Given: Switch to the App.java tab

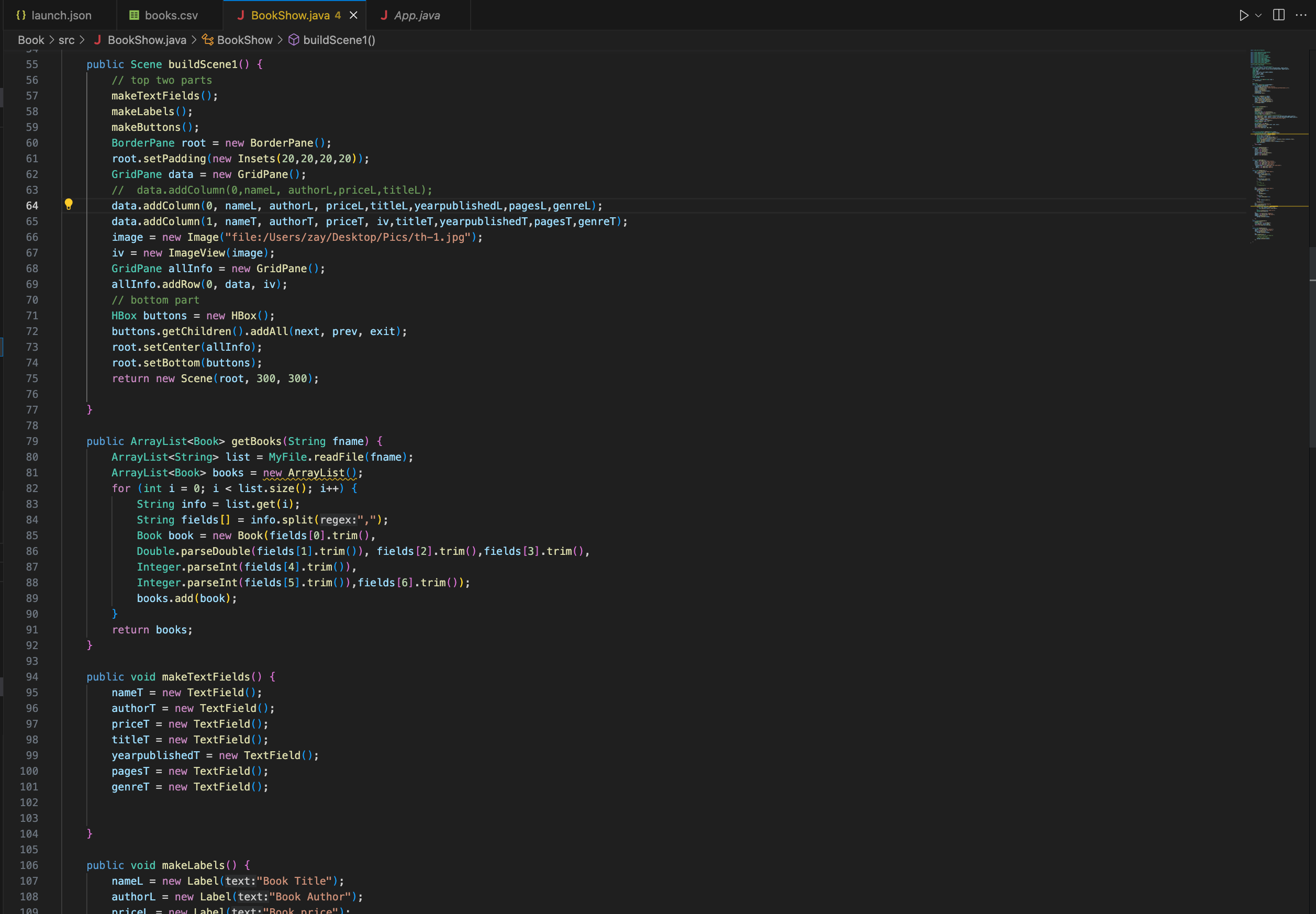Looking at the screenshot, I should [x=417, y=16].
